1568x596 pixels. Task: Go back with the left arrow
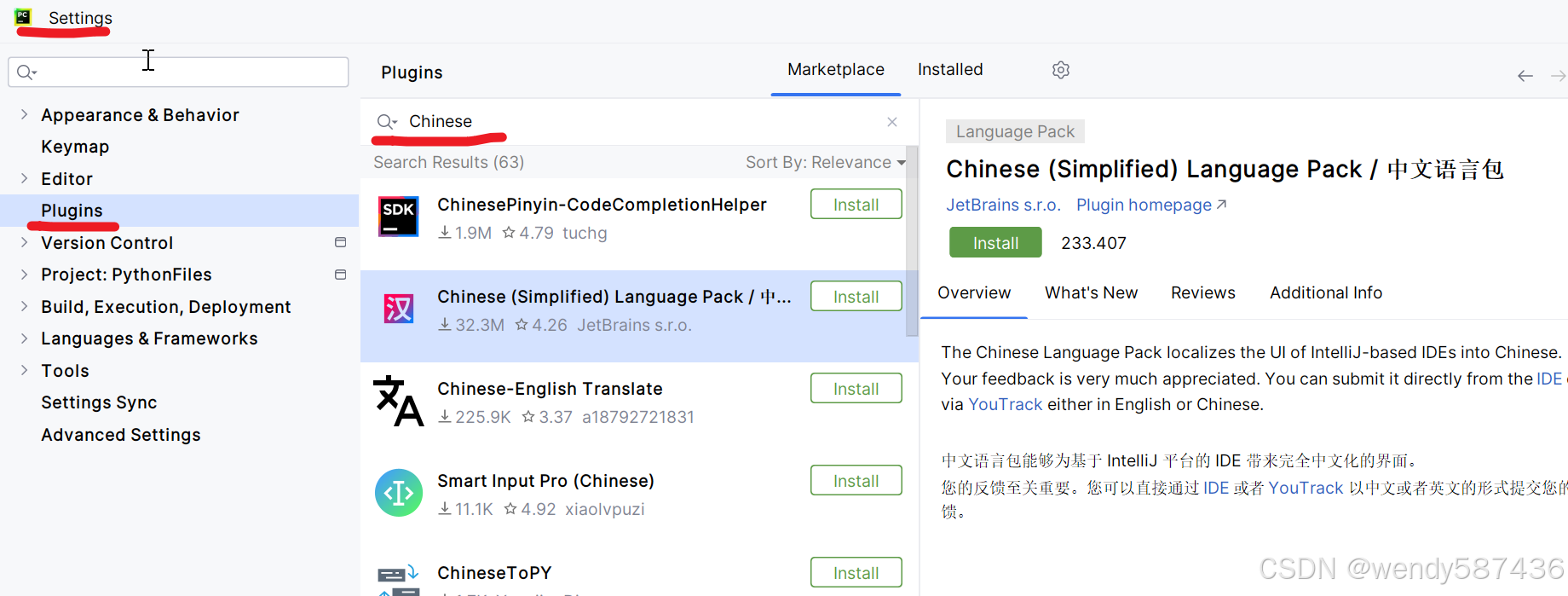(x=1525, y=76)
